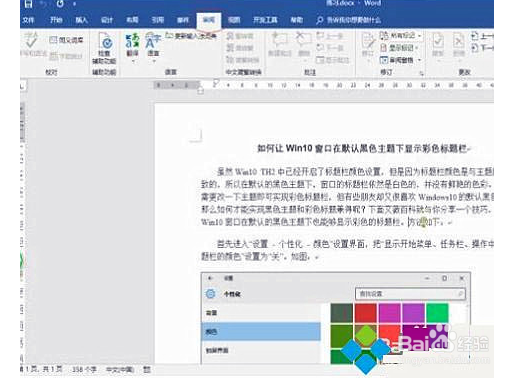Click the tab selector box left of ruler

[x=22, y=86]
